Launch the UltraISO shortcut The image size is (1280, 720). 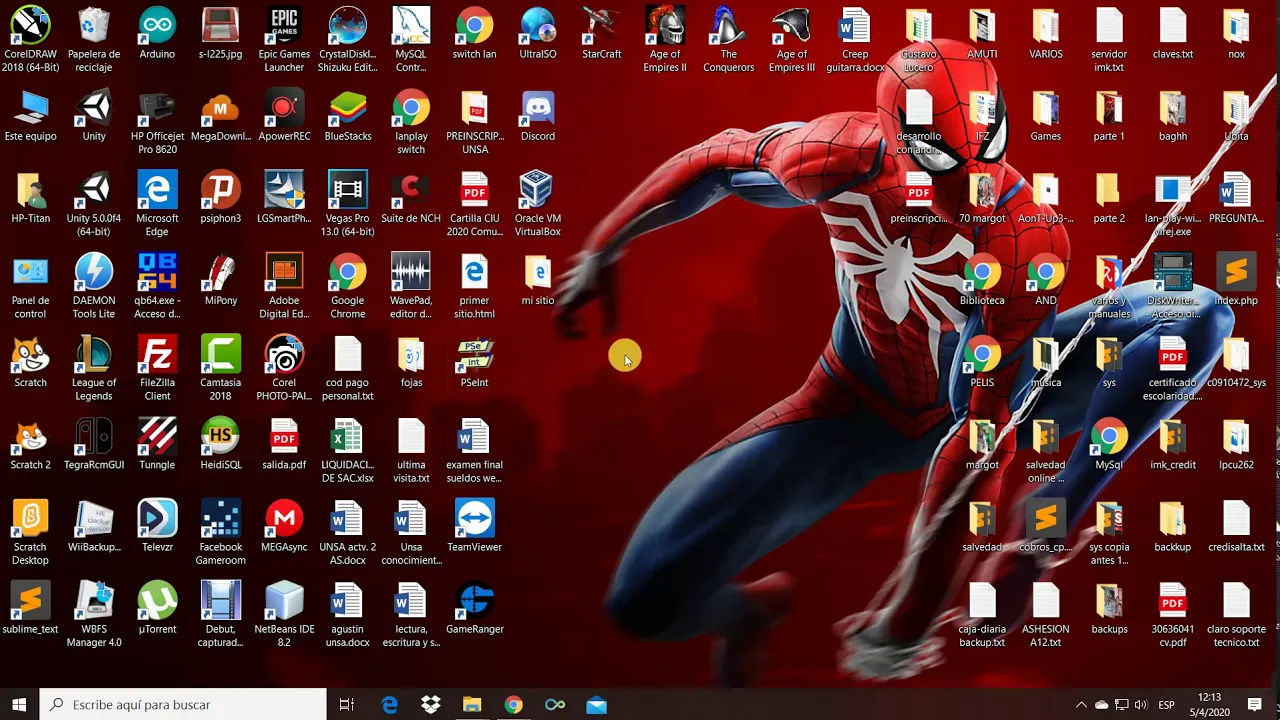click(x=538, y=33)
